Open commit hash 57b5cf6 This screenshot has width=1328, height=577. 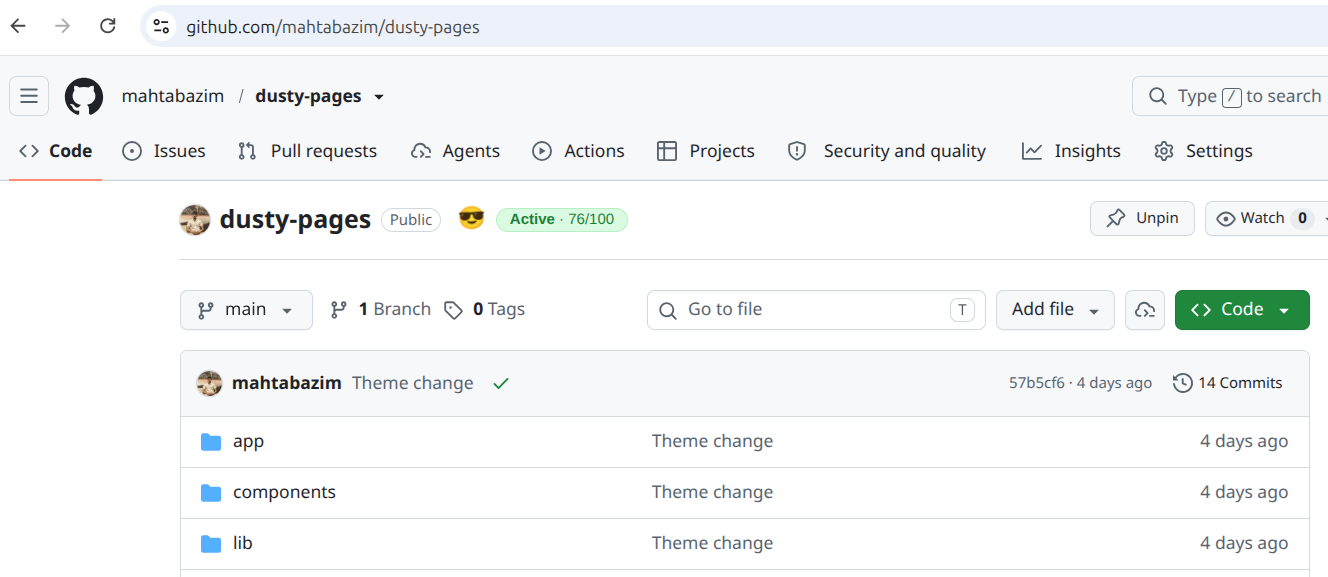click(1037, 383)
